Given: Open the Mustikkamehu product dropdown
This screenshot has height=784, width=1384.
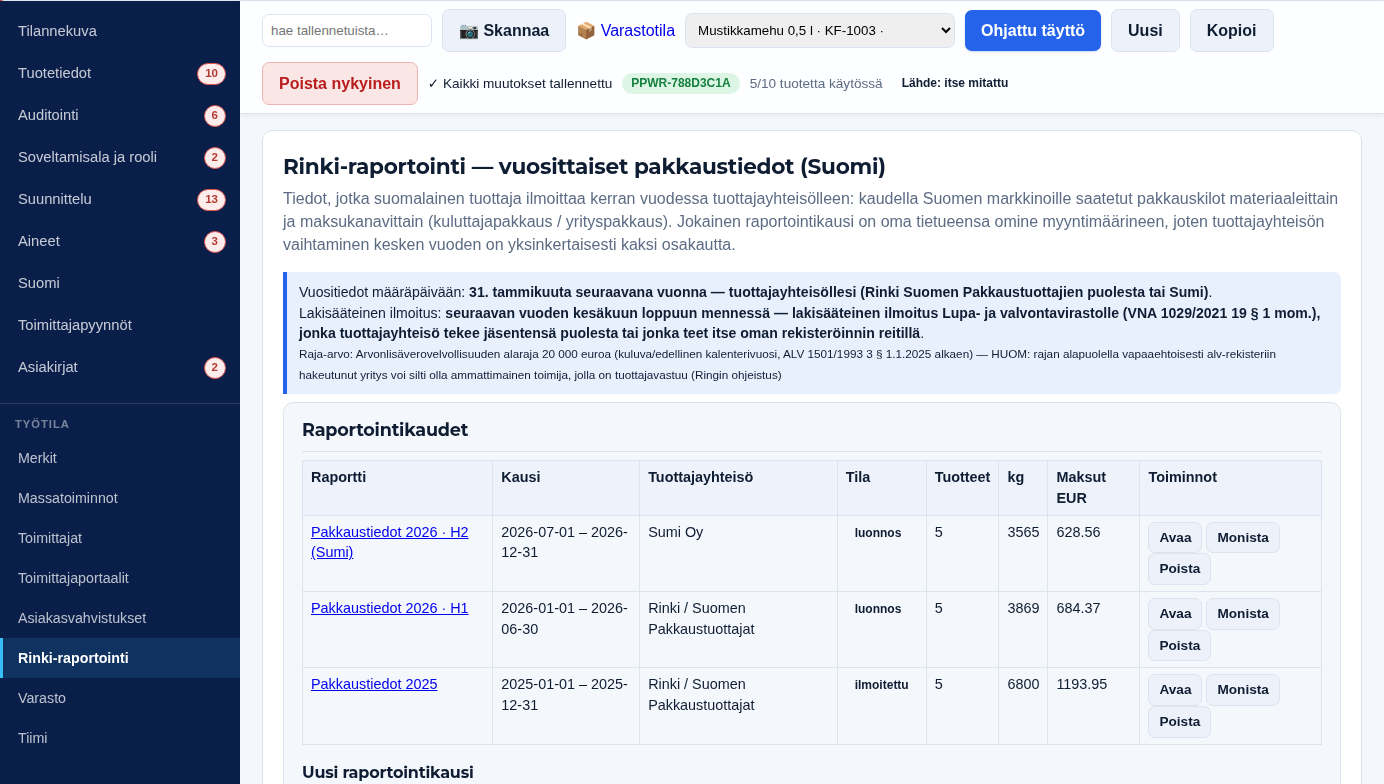Looking at the screenshot, I should (x=820, y=30).
